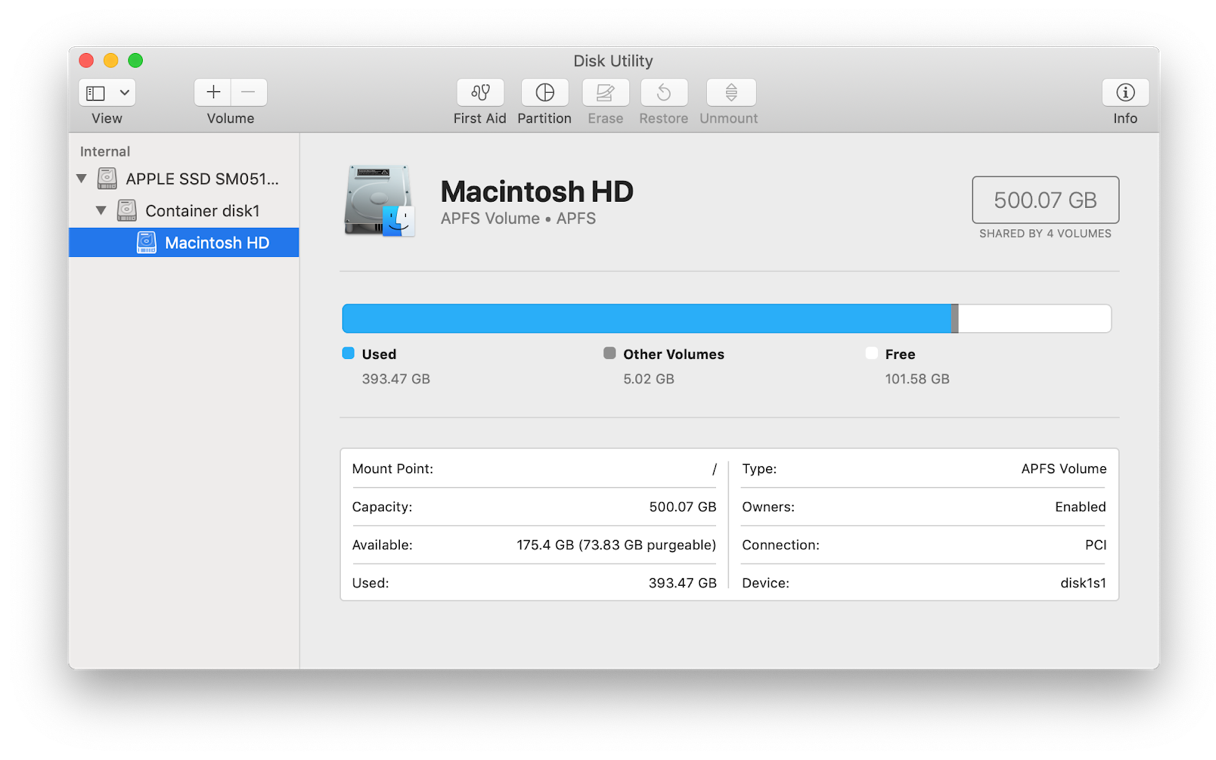This screenshot has height=760, width=1216.
Task: Minimize the Disk Utility window
Action: [x=111, y=61]
